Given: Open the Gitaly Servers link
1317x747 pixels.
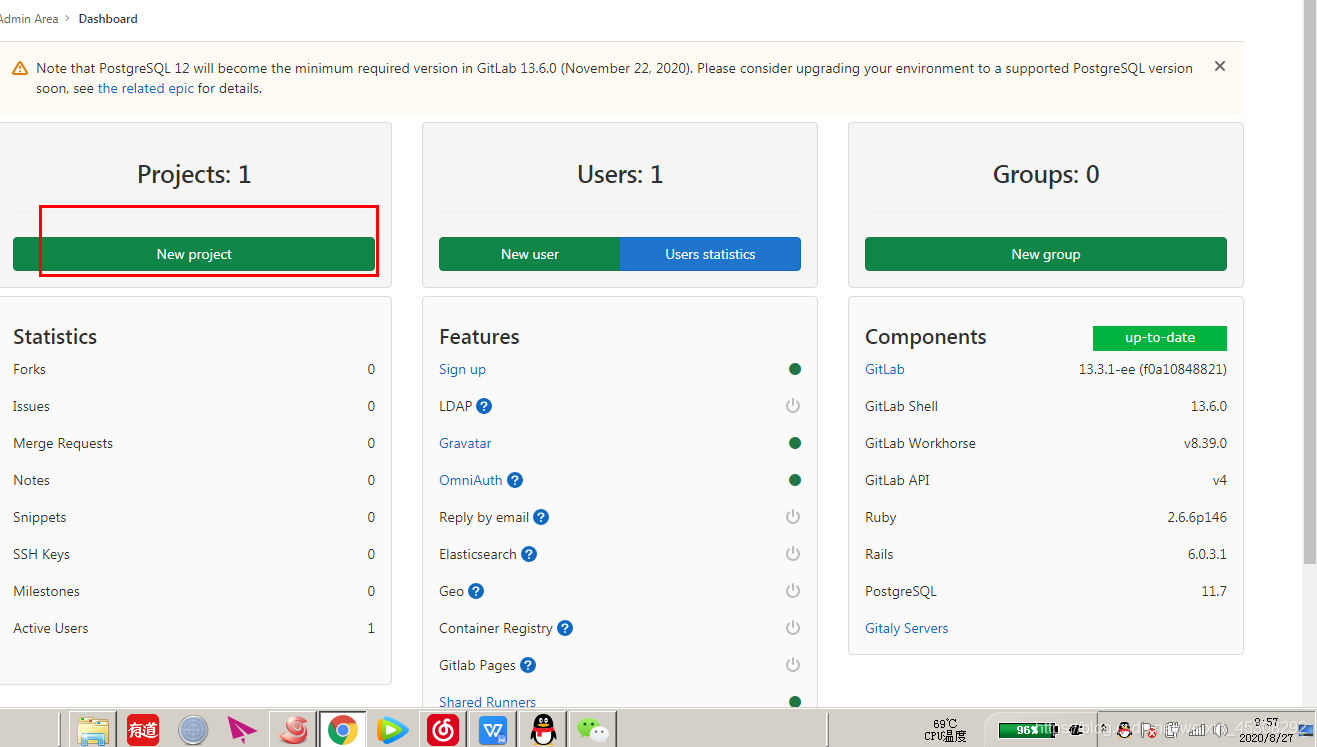Looking at the screenshot, I should pos(906,628).
